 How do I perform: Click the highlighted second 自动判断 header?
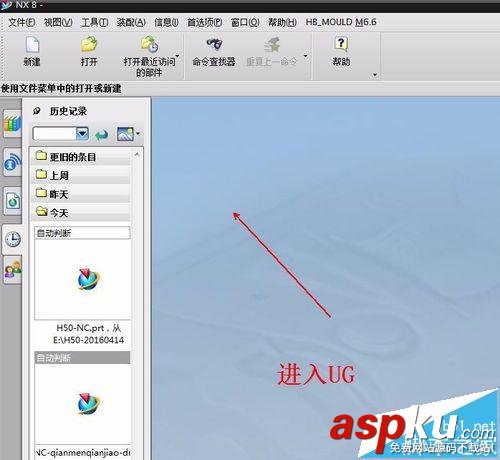point(82,358)
